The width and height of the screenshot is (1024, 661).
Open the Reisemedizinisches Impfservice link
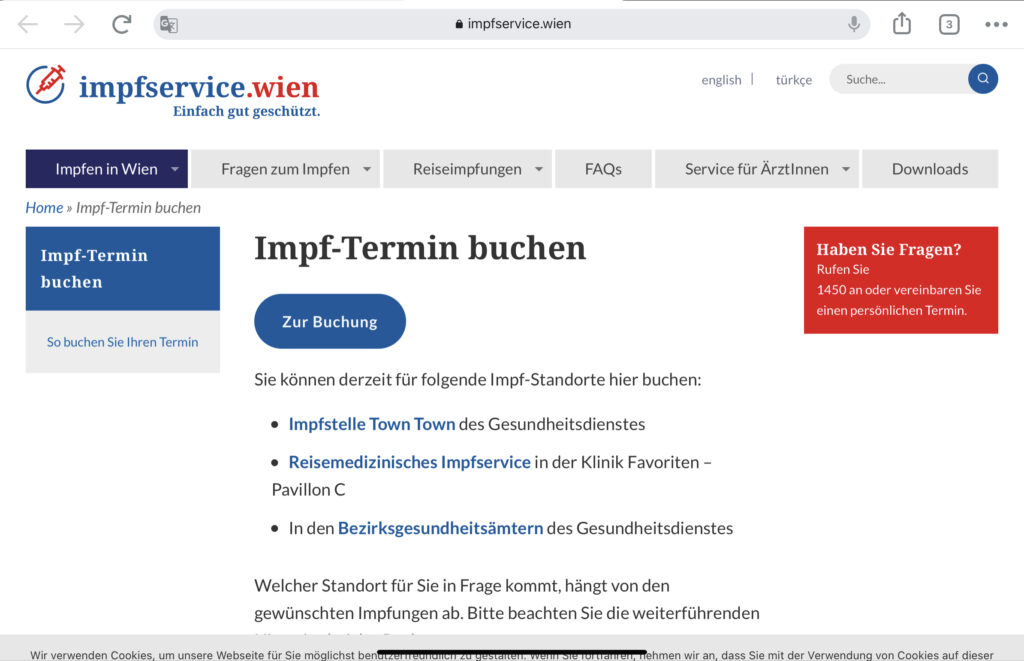(409, 462)
